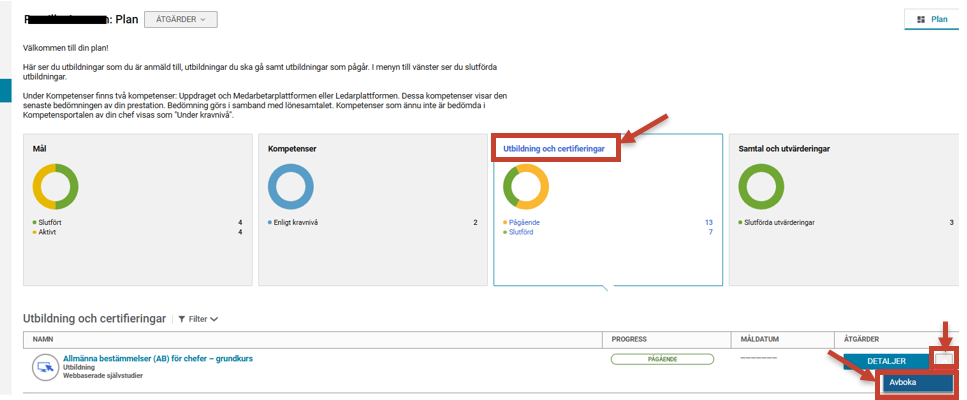Expand the Filter chevron
This screenshot has height=400, width=967.
(x=214, y=319)
